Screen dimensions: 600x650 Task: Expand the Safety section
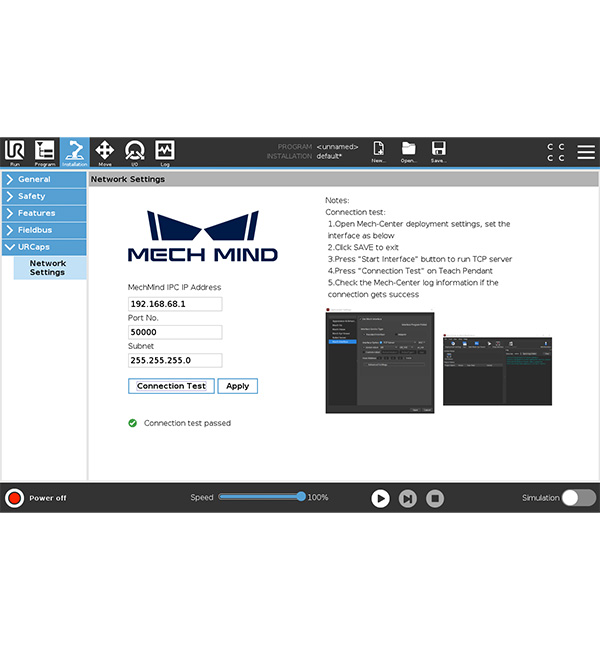[x=44, y=196]
